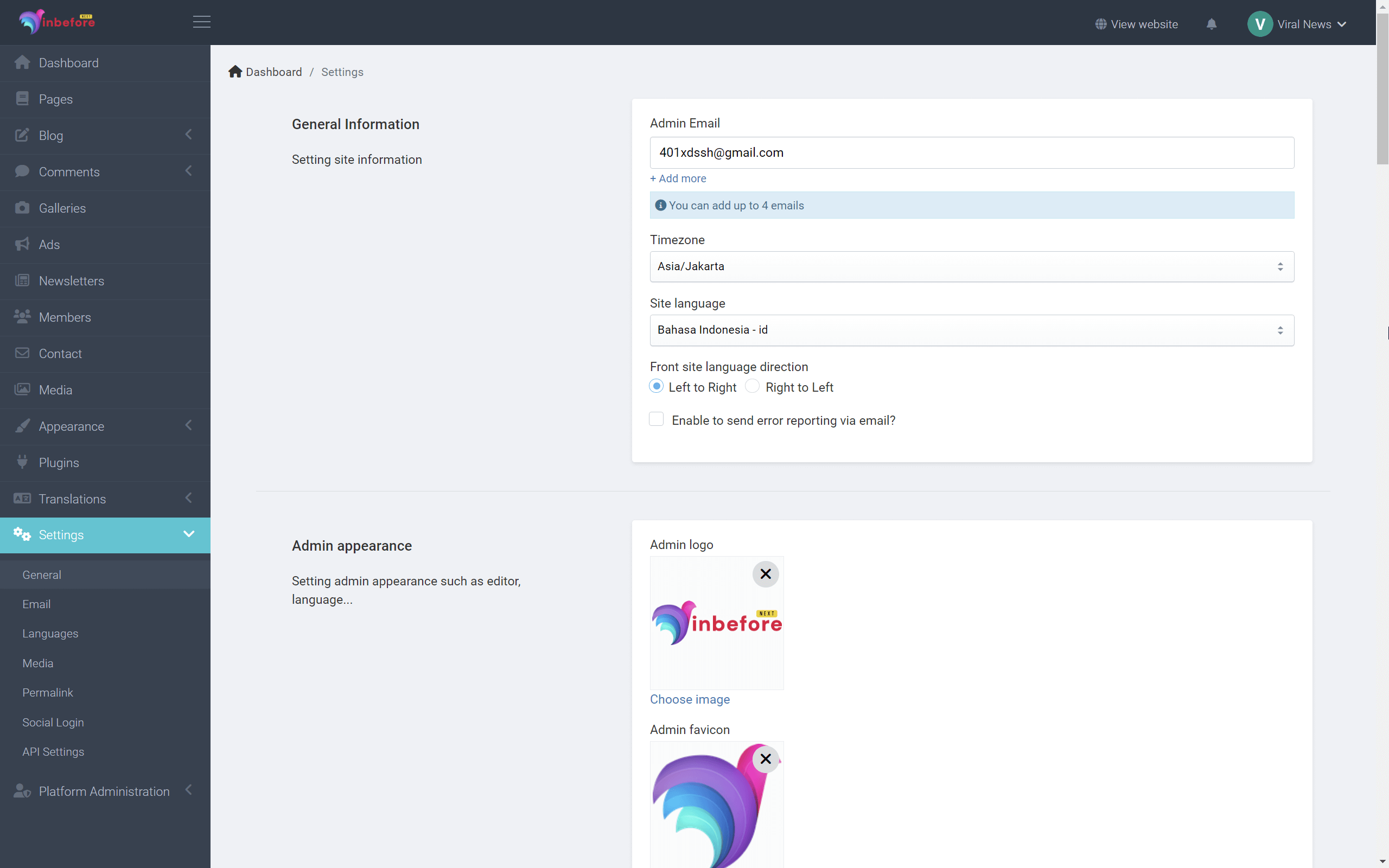This screenshot has width=1389, height=868.
Task: Open the Timezone dropdown
Action: tap(971, 266)
